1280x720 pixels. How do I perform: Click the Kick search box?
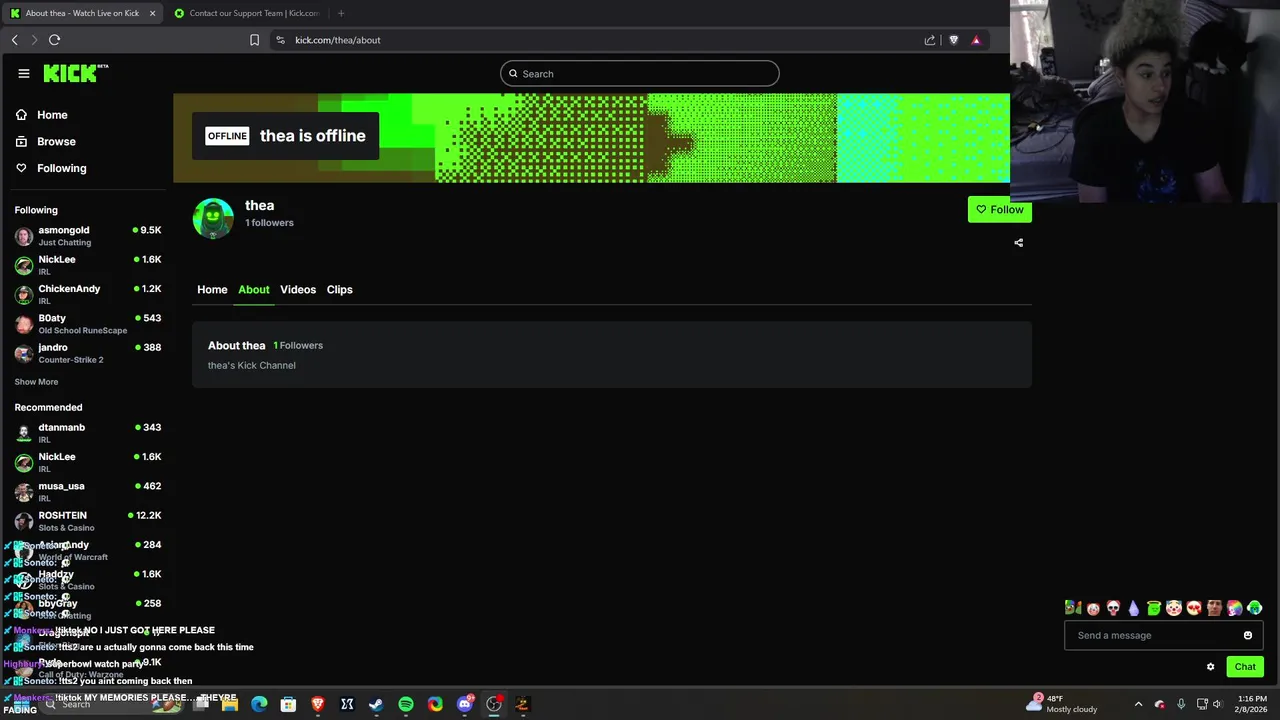pyautogui.click(x=640, y=73)
